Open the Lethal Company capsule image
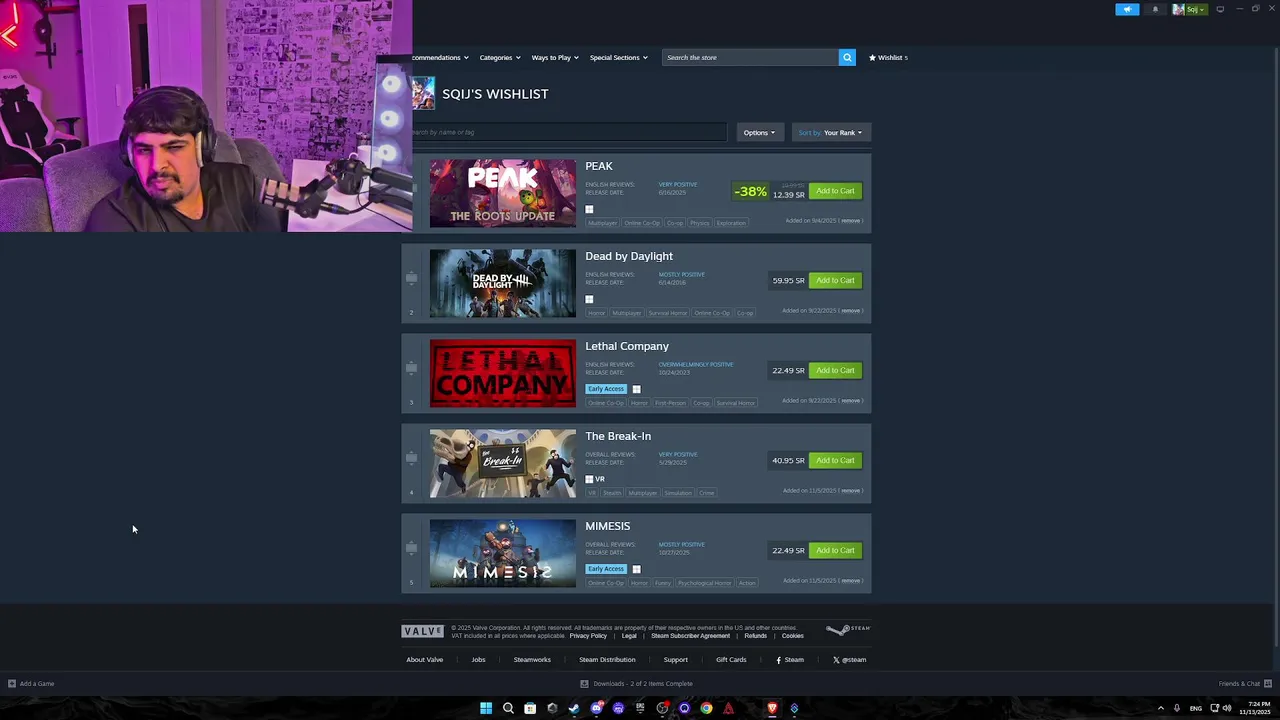Screen dimensions: 1280x720 coord(503,373)
